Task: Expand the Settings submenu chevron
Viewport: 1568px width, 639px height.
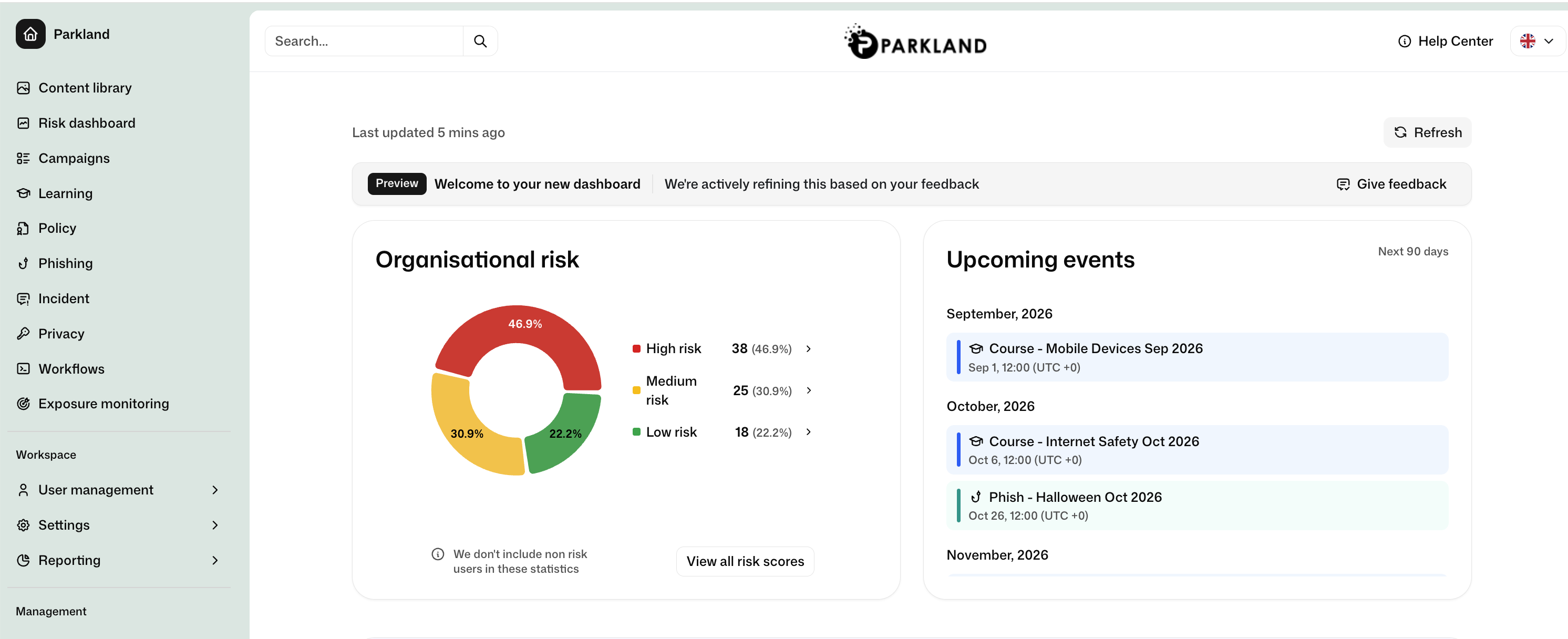Action: (215, 525)
